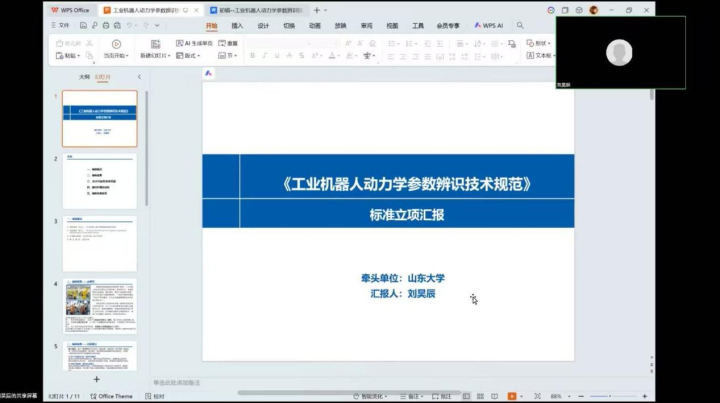Open the Section dropdown
Viewport: 720px width, 403px height.
pyautogui.click(x=227, y=56)
